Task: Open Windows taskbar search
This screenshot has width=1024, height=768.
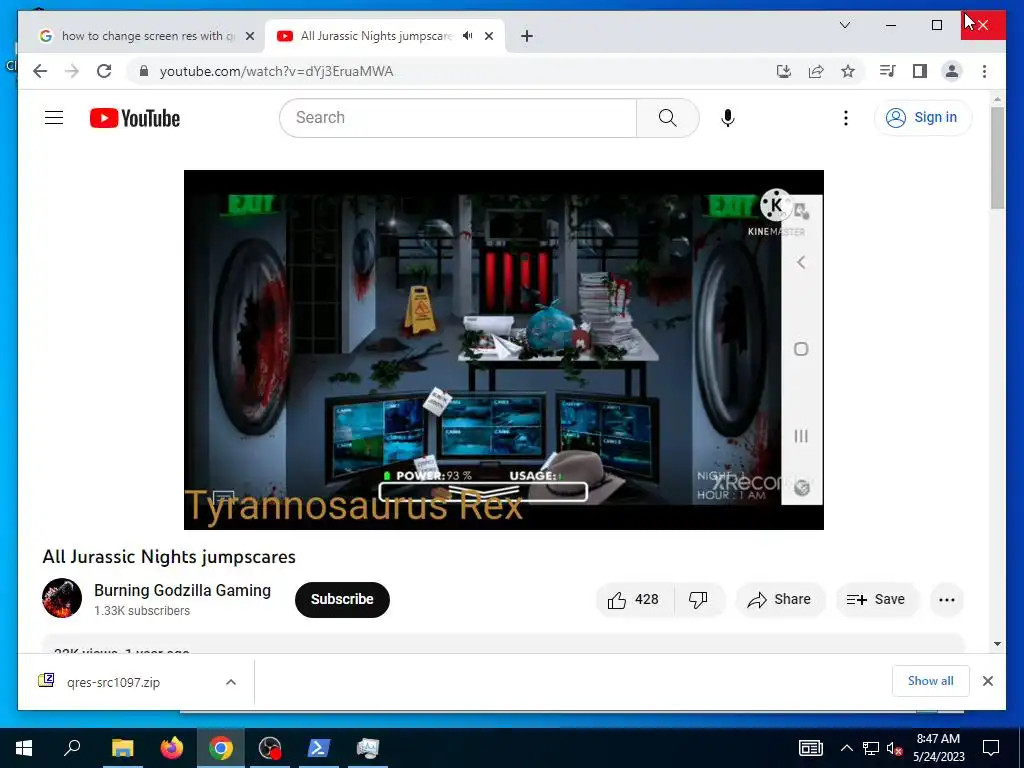Action: 72,748
